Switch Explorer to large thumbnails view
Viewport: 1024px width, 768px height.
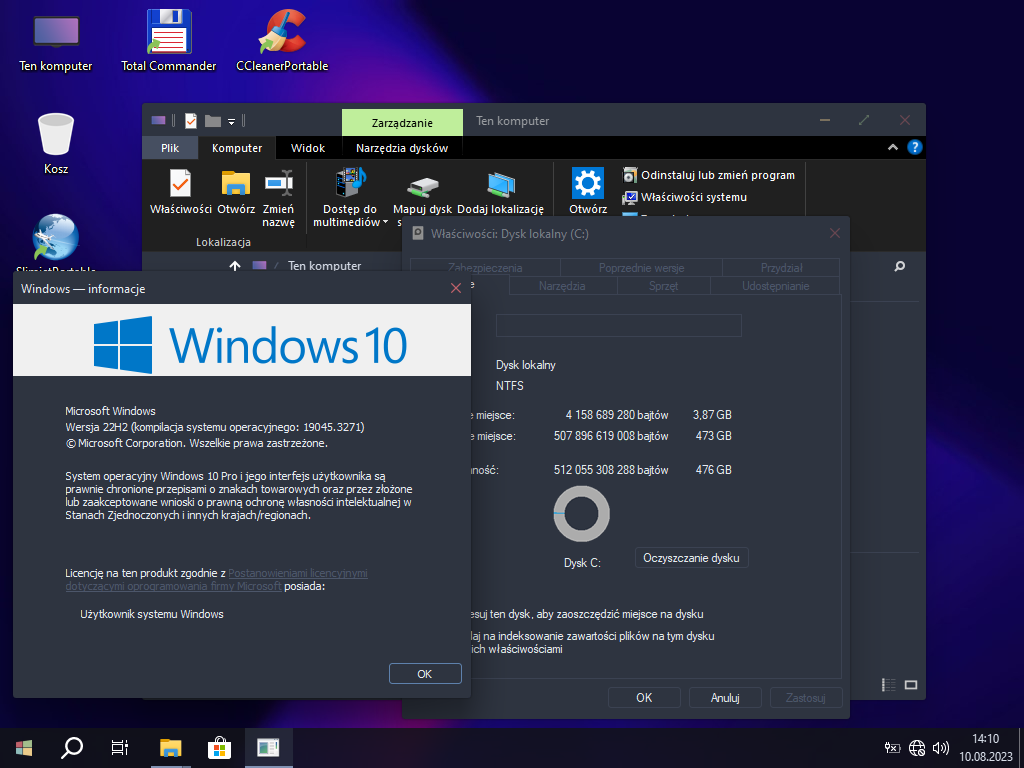click(911, 685)
